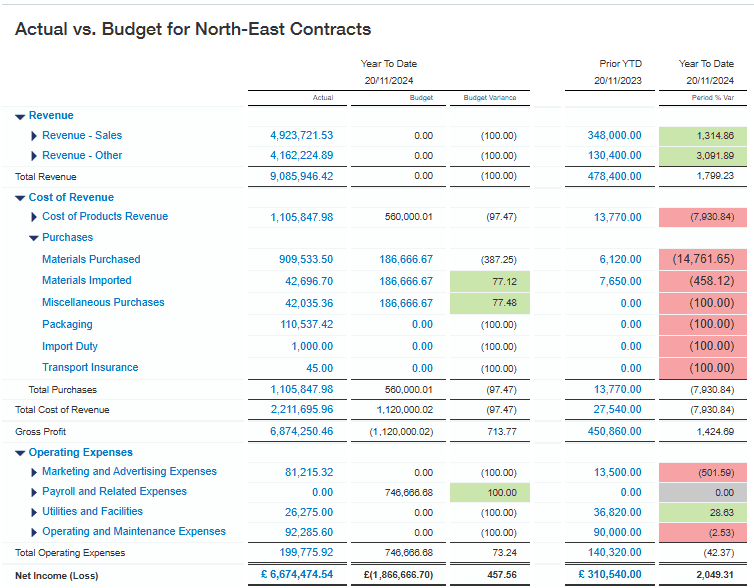The width and height of the screenshot is (754, 588).
Task: Collapse the Purchases group arrow
Action: [34, 238]
